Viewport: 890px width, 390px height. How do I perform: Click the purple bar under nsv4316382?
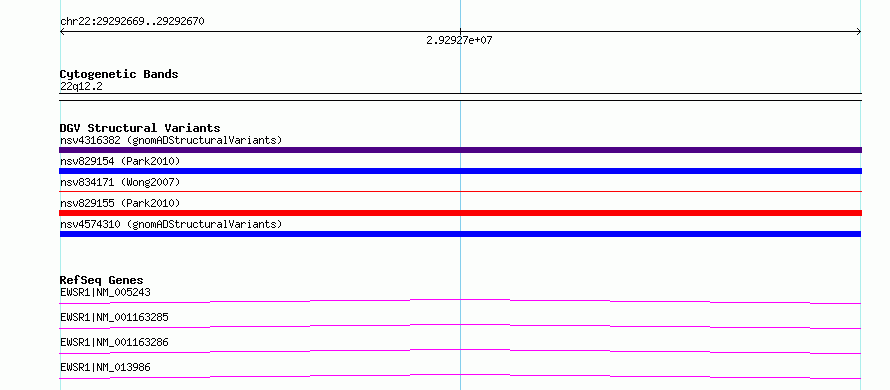[460, 150]
